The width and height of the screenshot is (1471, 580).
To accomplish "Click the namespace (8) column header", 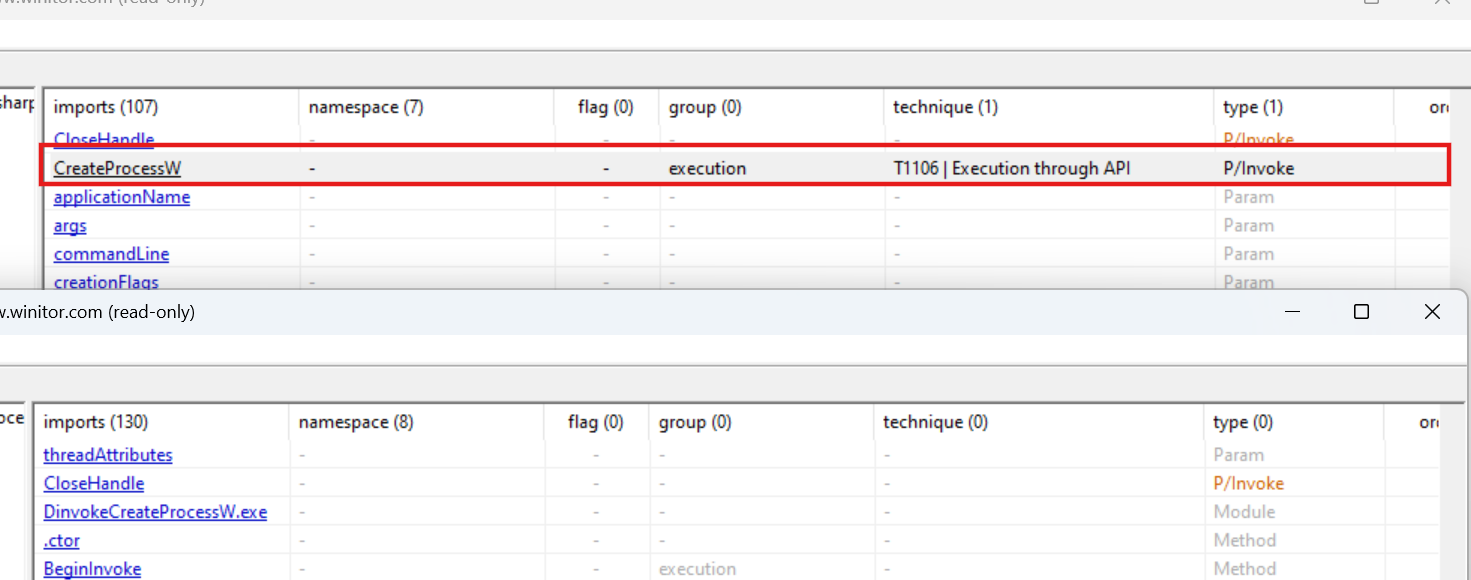I will (355, 423).
